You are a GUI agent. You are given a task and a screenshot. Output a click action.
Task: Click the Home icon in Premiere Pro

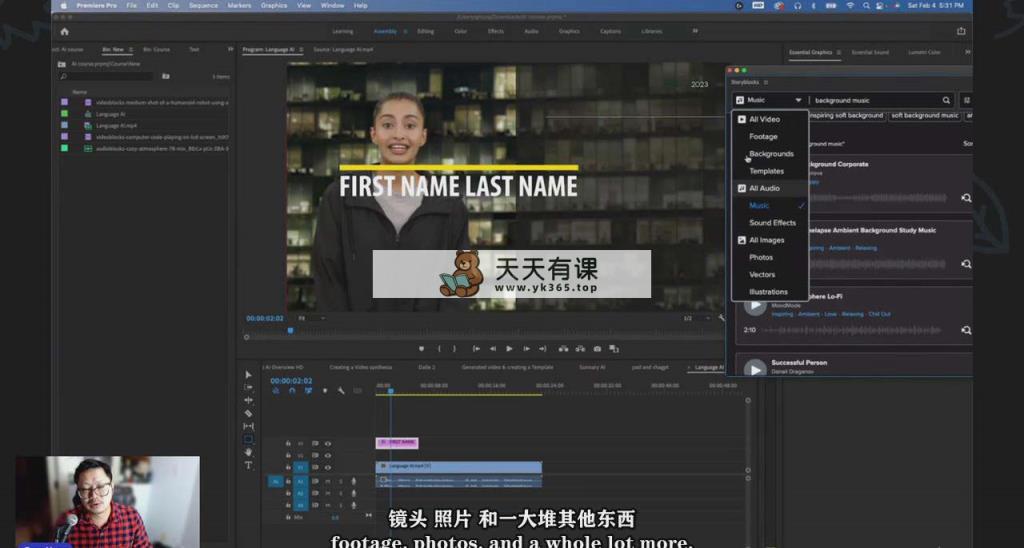pos(64,31)
